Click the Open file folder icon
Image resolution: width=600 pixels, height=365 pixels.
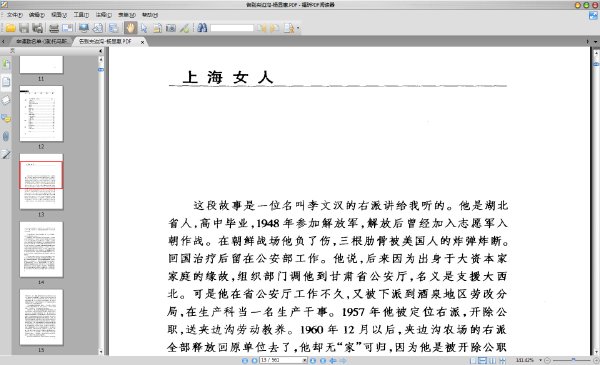[10, 28]
